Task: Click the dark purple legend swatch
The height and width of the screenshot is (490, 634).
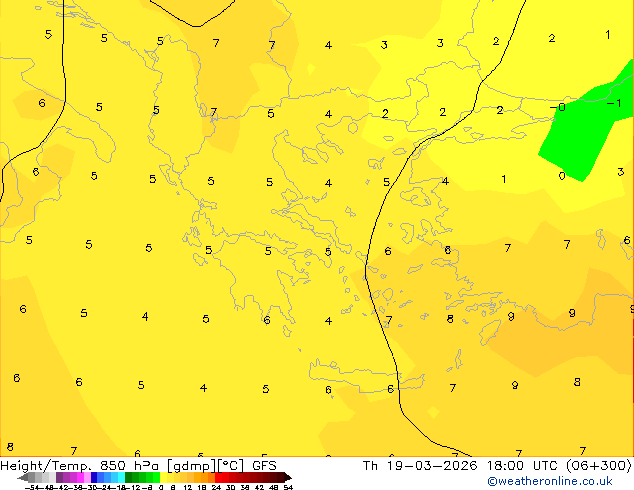Action: [x=59, y=477]
